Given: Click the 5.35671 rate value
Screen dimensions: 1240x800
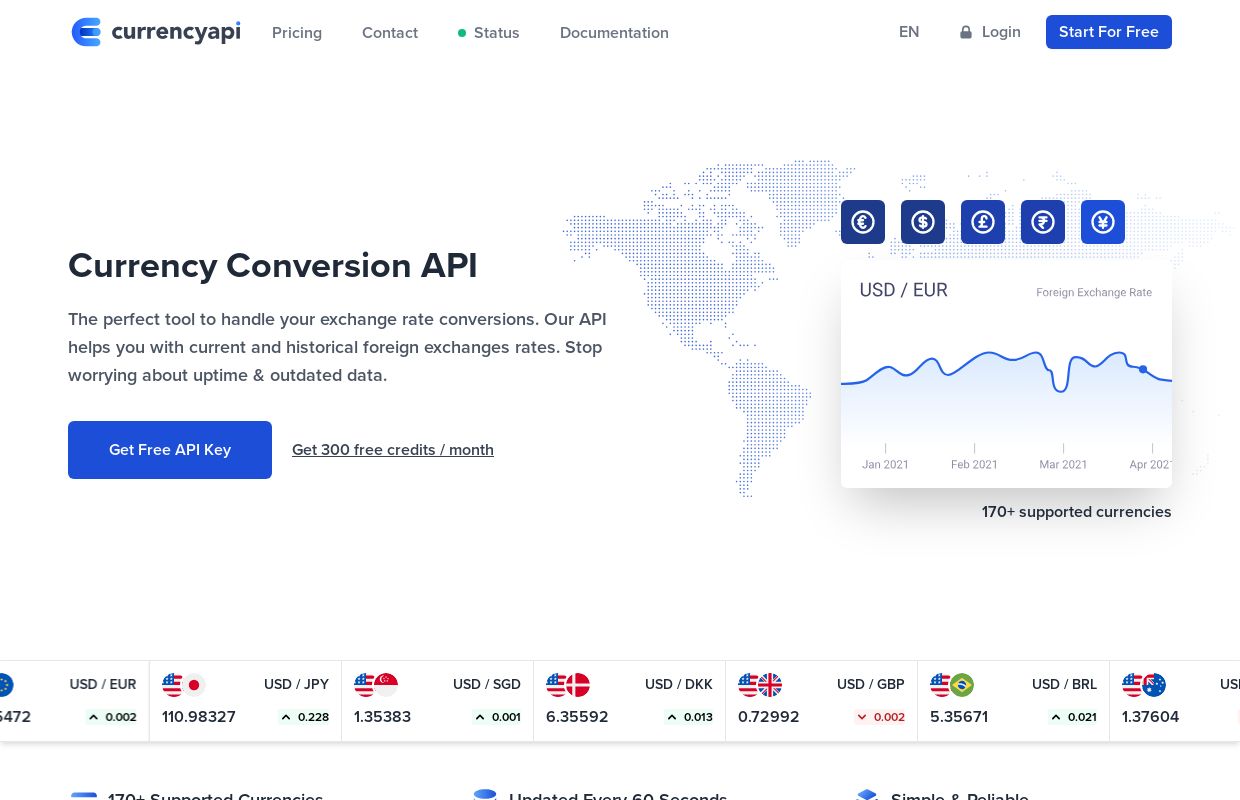Looking at the screenshot, I should [x=959, y=717].
